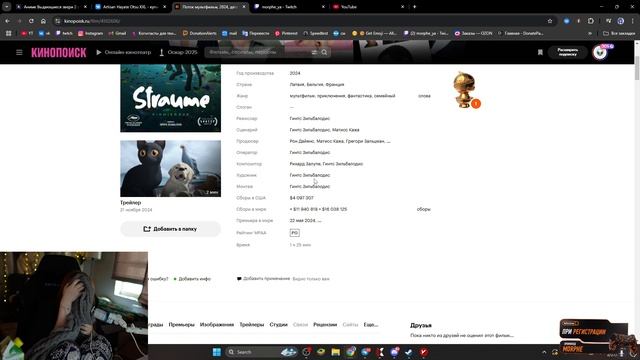Click the Расширить подписку button
The width and height of the screenshot is (640, 360).
click(x=567, y=52)
